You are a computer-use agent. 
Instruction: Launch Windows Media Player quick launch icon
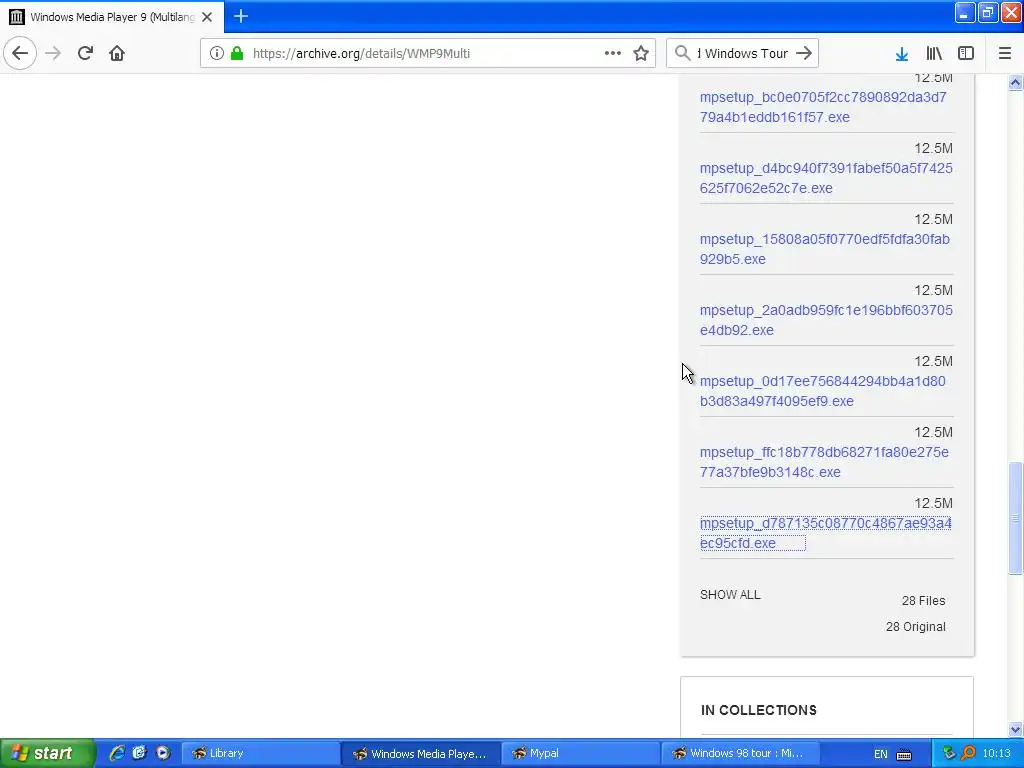pyautogui.click(x=163, y=753)
